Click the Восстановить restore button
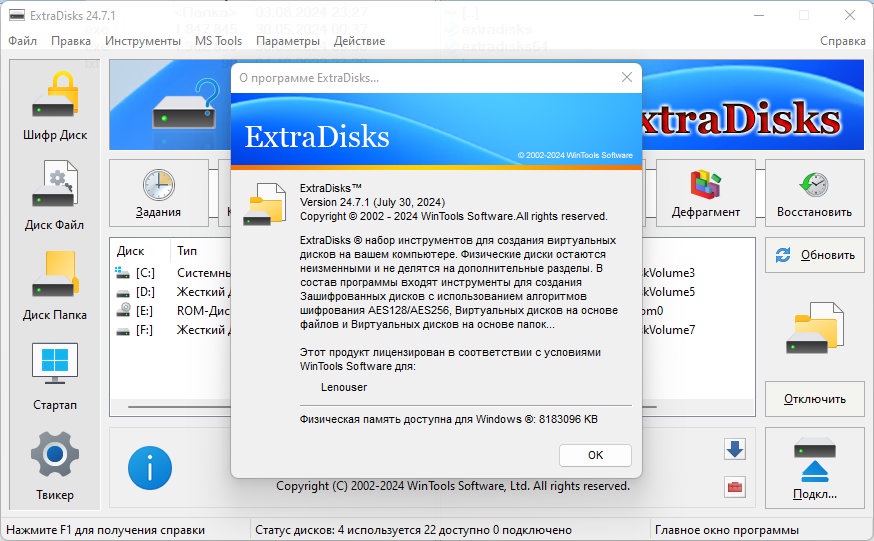 [814, 193]
